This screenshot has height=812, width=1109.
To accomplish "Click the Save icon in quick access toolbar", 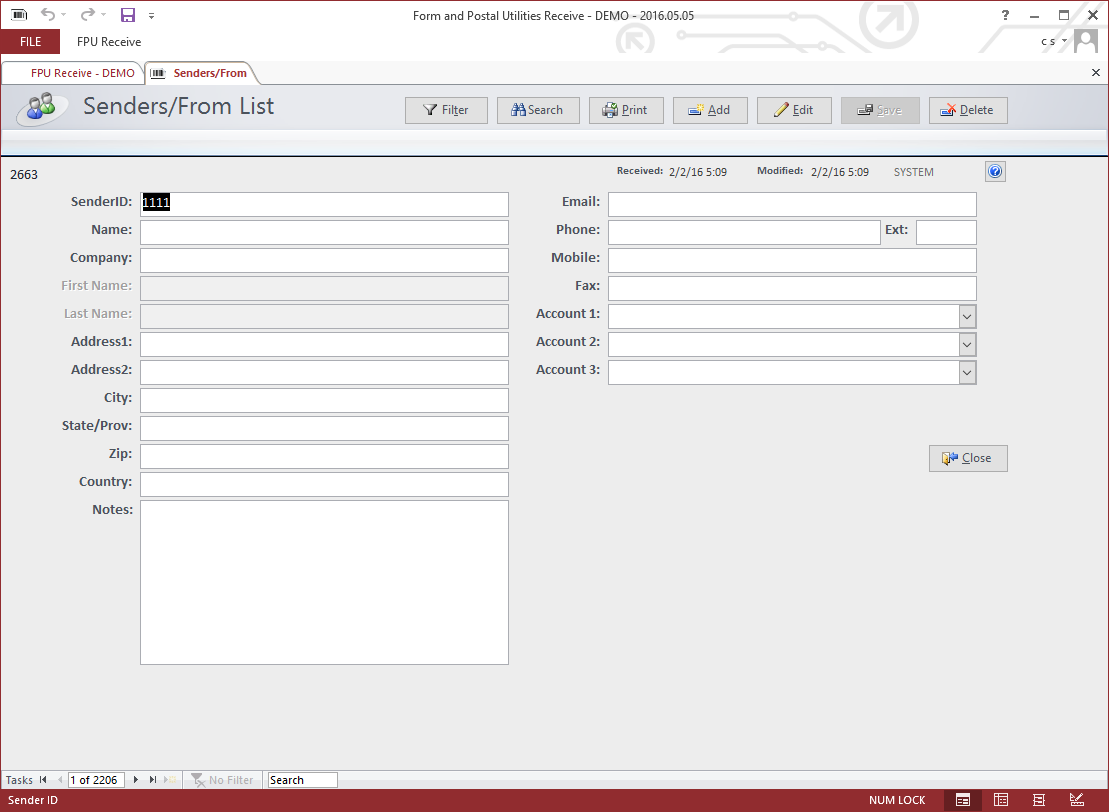I will pyautogui.click(x=127, y=15).
